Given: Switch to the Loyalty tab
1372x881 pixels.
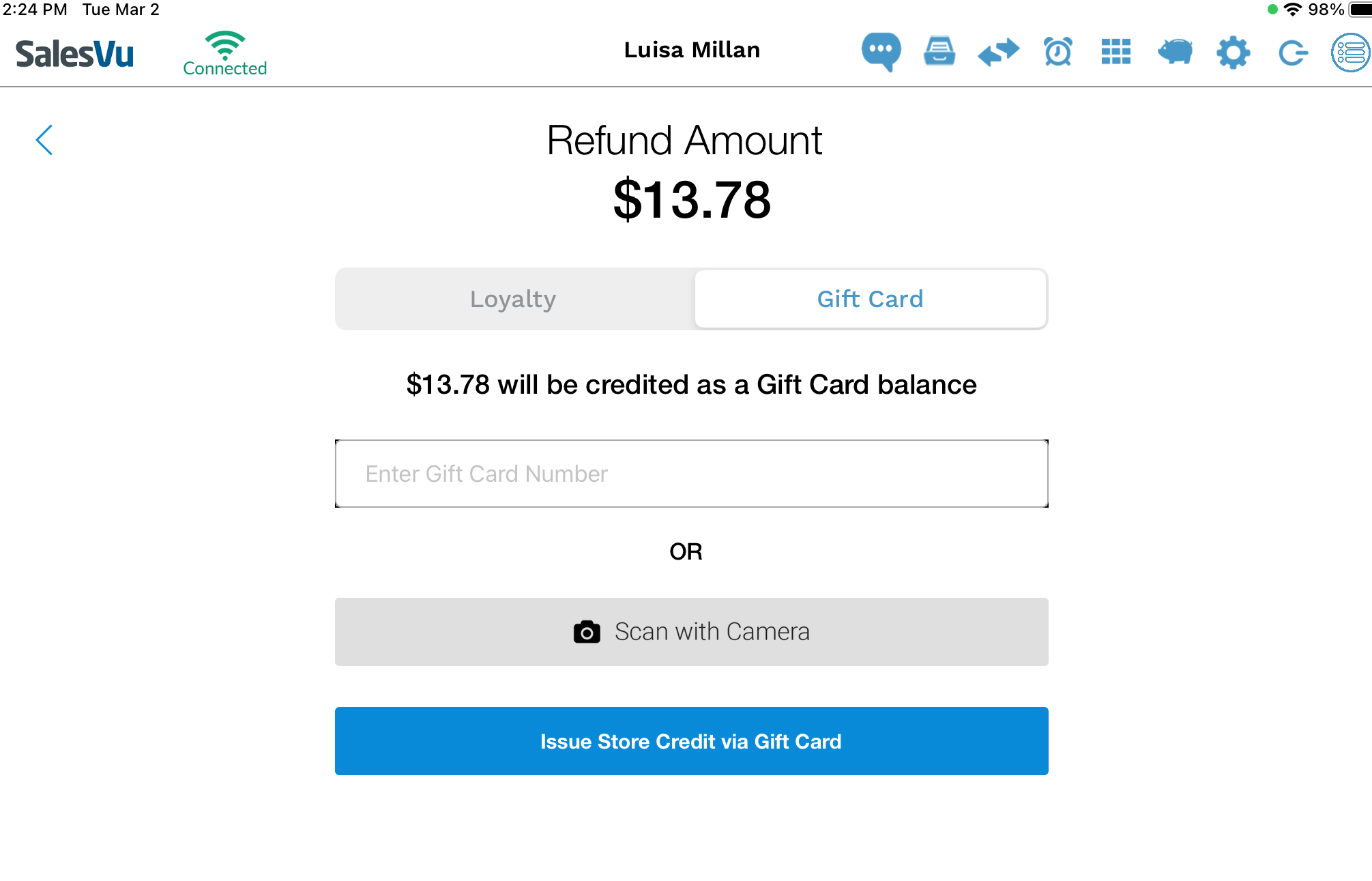Looking at the screenshot, I should click(514, 299).
